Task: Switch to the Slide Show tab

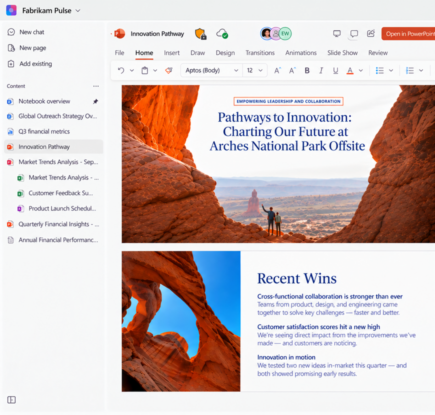Action: click(x=342, y=53)
